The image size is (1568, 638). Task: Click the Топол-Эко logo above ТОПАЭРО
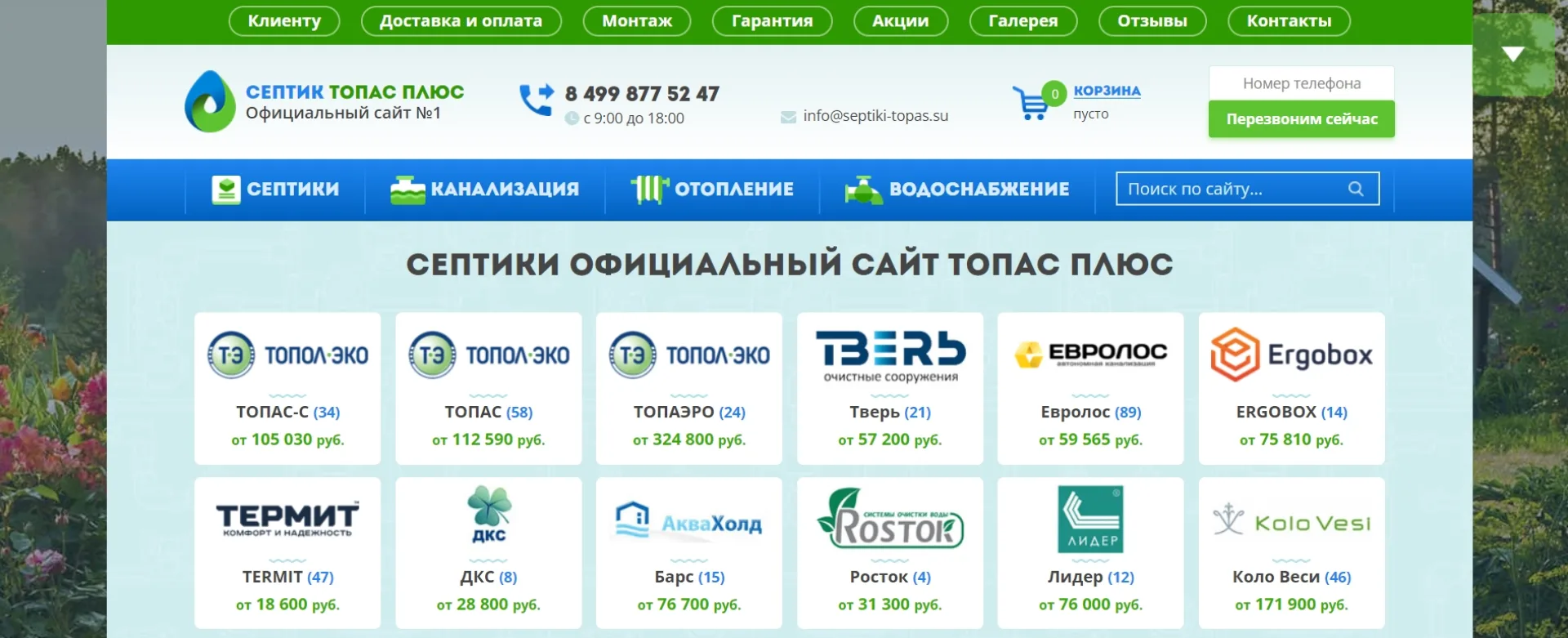(x=689, y=355)
